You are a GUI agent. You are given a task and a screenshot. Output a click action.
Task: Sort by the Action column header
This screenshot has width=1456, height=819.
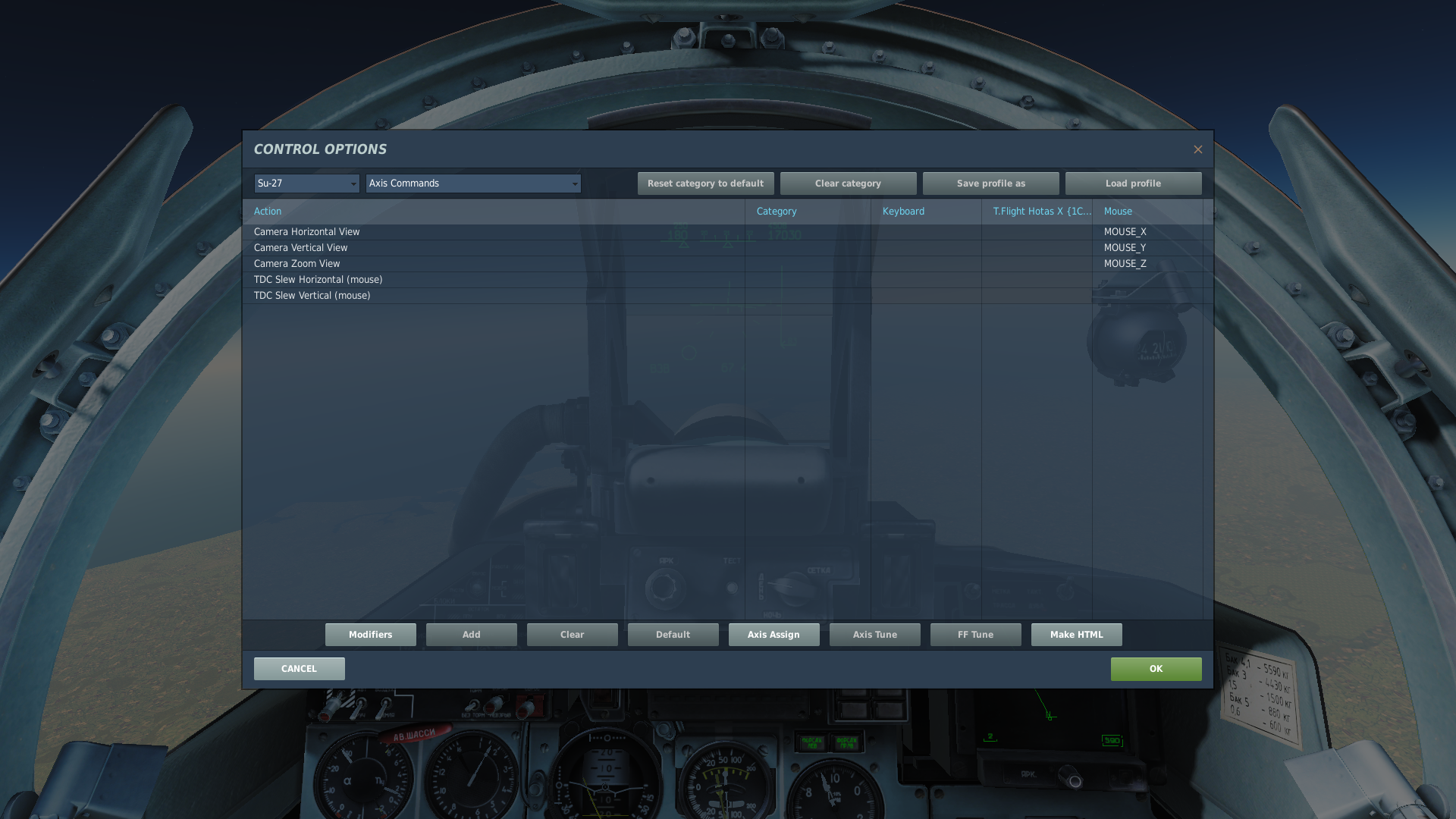[x=494, y=212]
